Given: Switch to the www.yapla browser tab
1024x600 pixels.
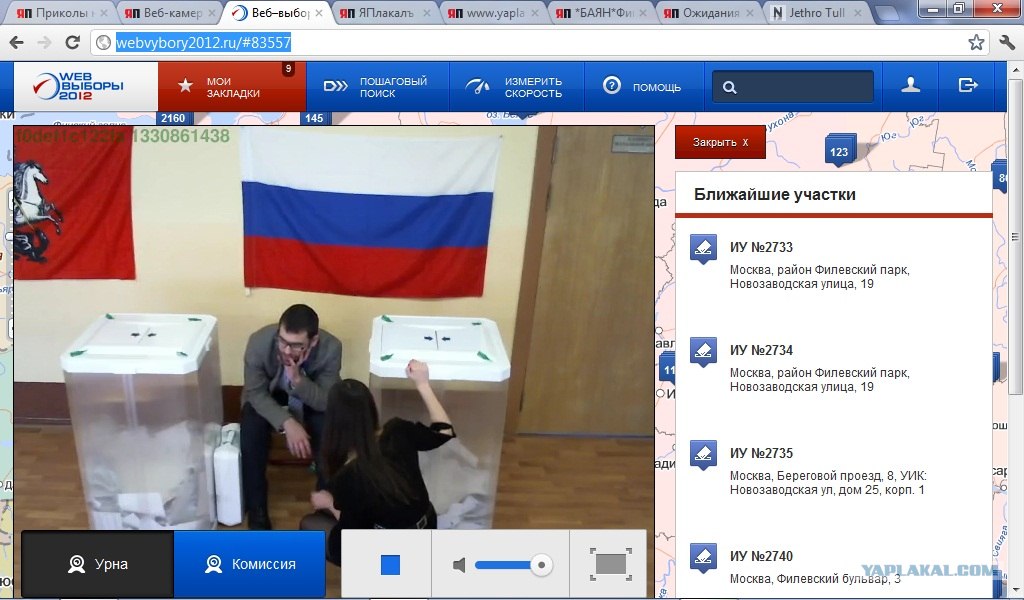Looking at the screenshot, I should coord(494,12).
